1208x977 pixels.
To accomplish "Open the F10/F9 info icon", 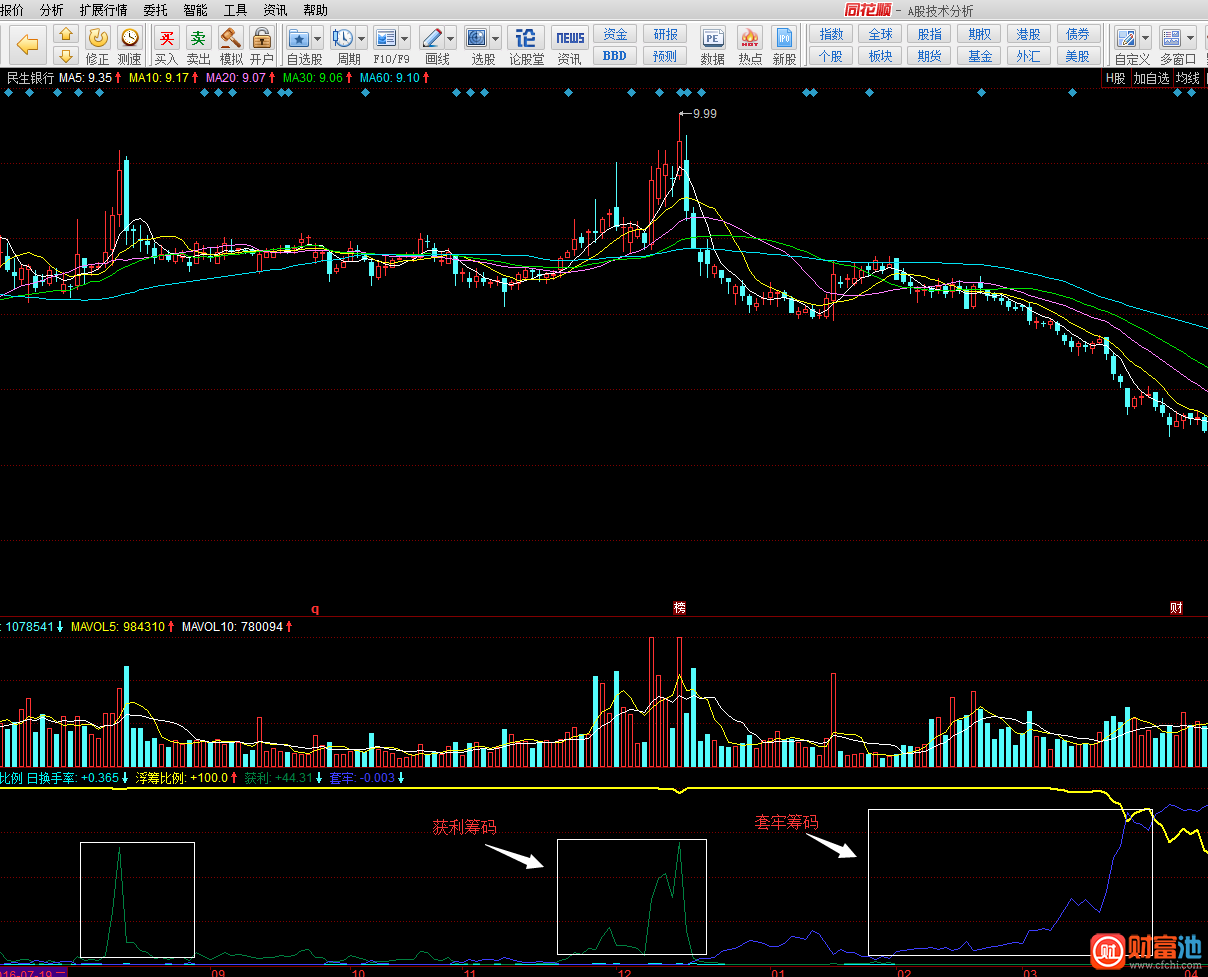I will click(x=385, y=39).
